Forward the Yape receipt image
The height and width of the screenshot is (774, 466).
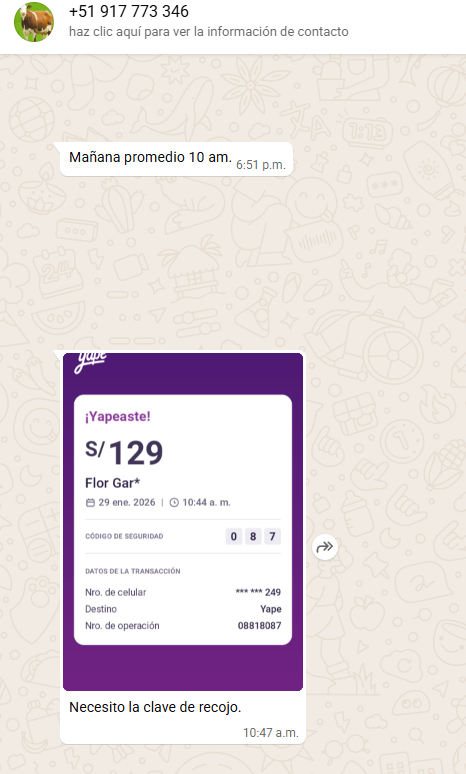click(x=325, y=546)
